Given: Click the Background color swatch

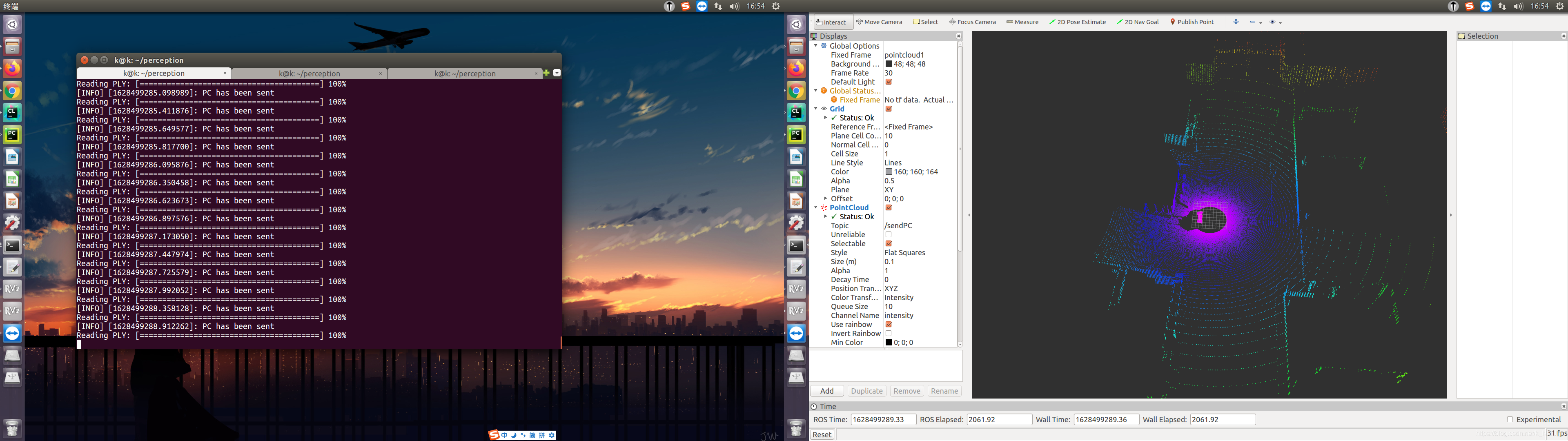Looking at the screenshot, I should (889, 64).
